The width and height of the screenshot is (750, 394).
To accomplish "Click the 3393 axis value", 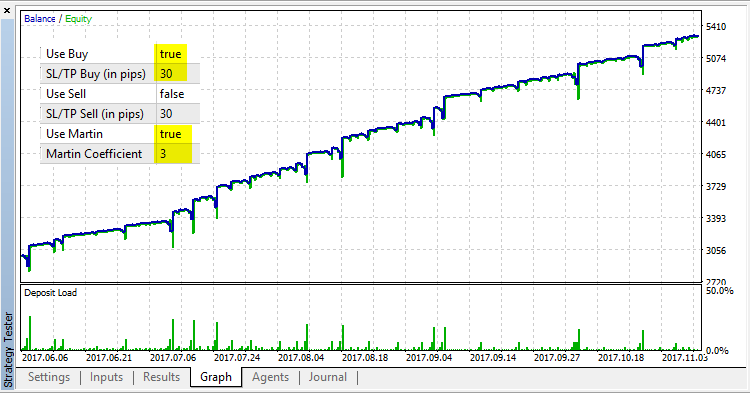I will 716,219.
